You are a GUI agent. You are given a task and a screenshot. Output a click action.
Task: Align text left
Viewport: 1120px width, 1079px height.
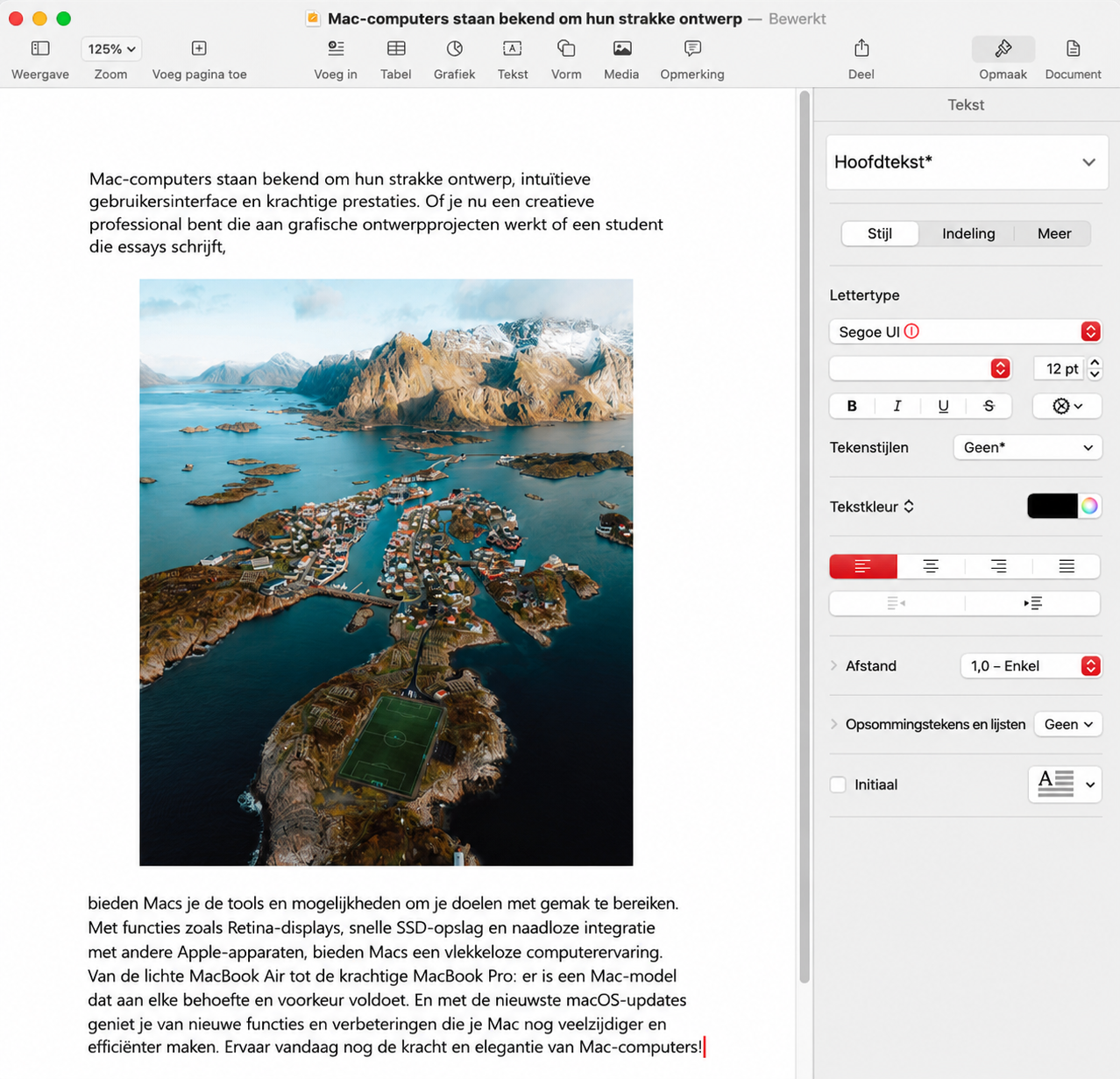point(863,566)
